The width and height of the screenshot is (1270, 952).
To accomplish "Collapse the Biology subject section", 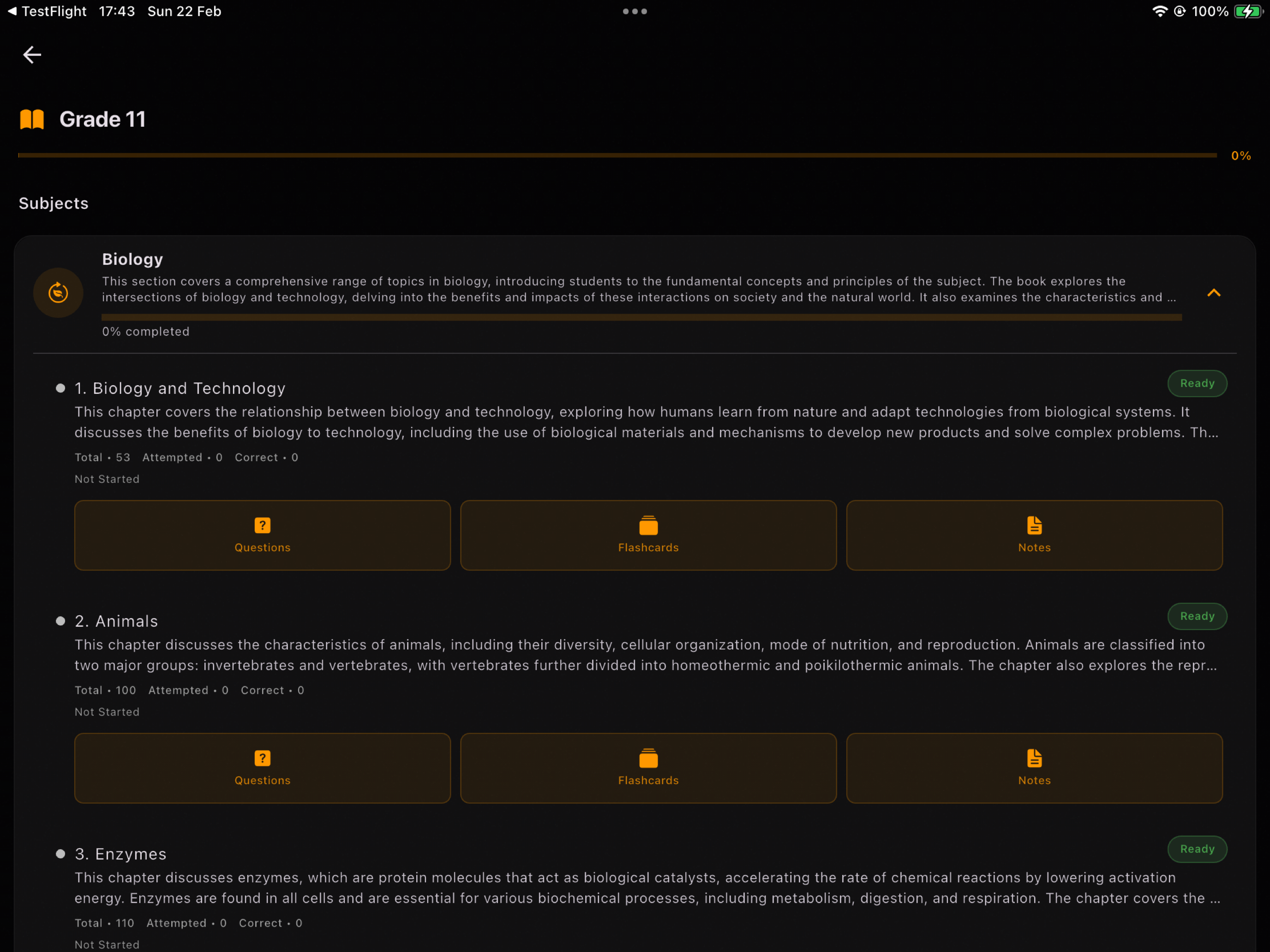I will pyautogui.click(x=1213, y=293).
